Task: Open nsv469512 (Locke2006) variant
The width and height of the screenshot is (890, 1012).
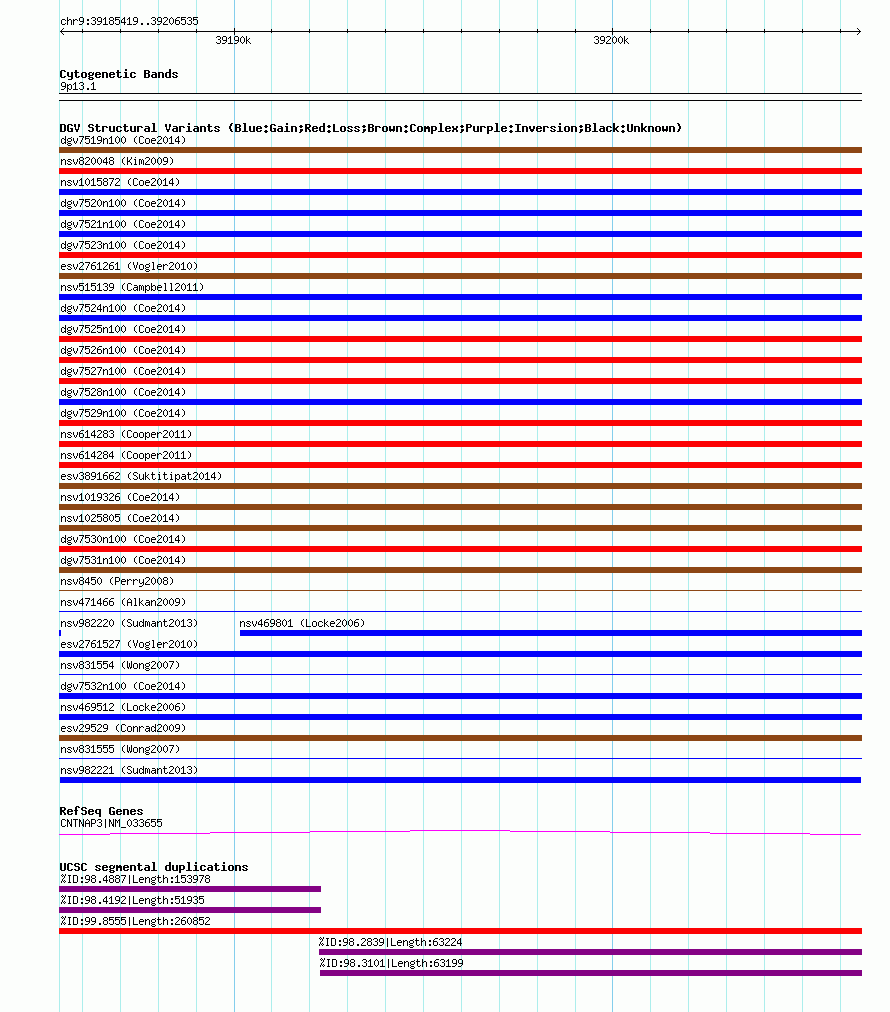Action: pyautogui.click(x=123, y=707)
